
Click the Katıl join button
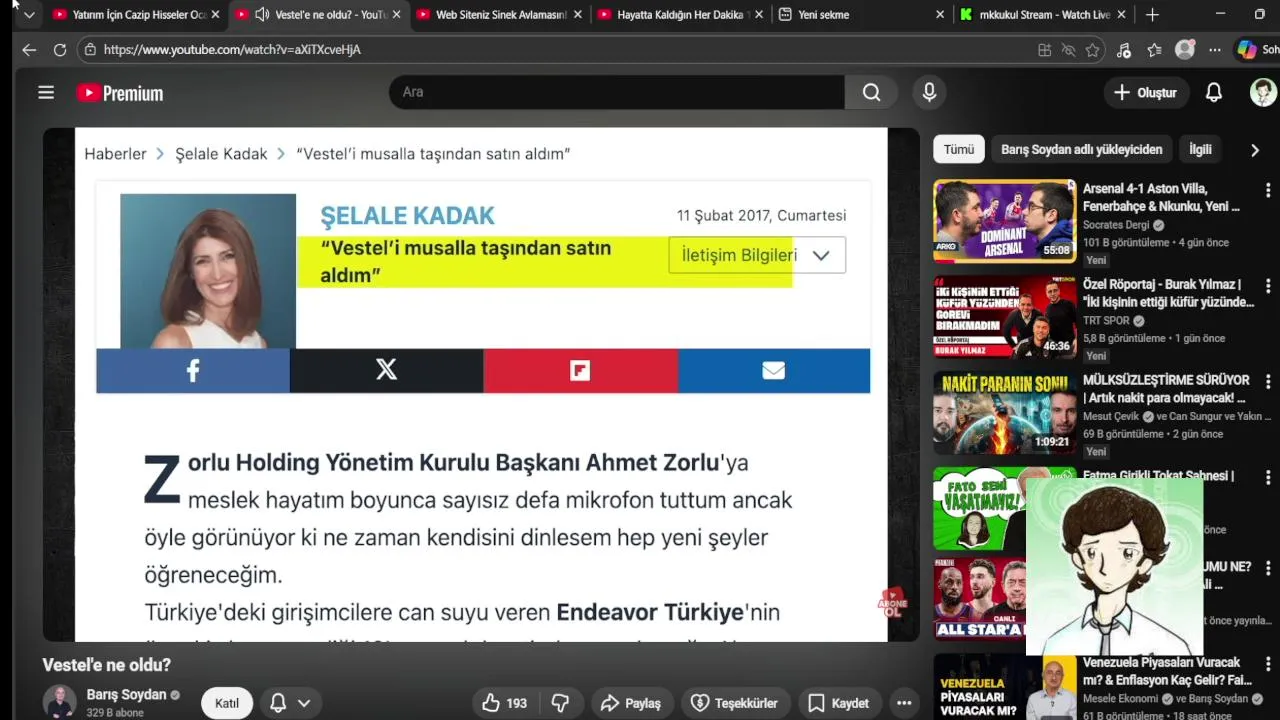(227, 703)
